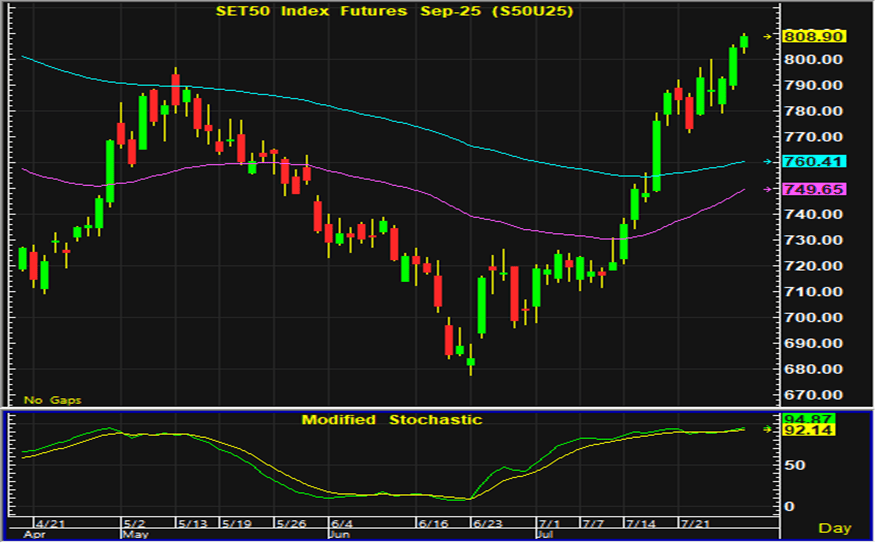Click the magenta 749.65 moving average tag
876x543 pixels.
point(815,189)
